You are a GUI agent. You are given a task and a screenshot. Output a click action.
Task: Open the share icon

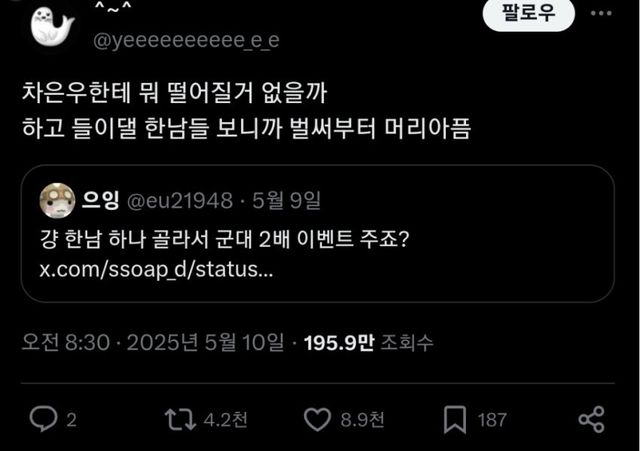(x=591, y=419)
